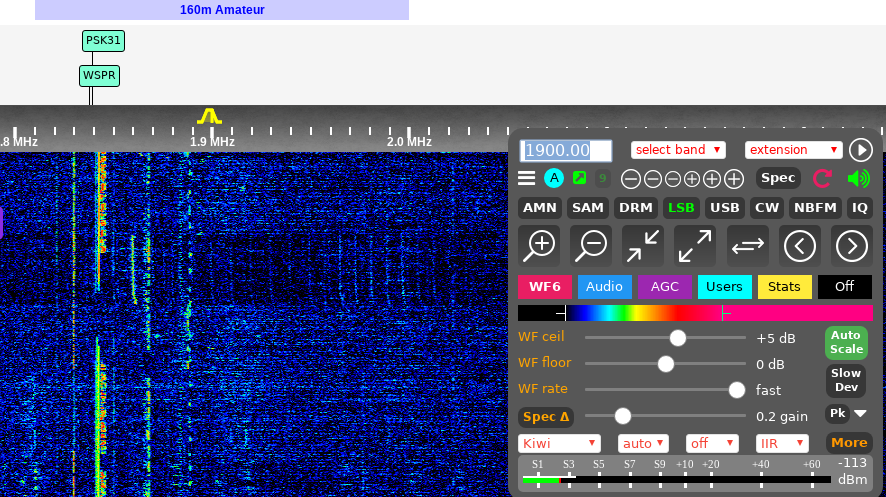Viewport: 886px width, 497px height.
Task: Open the hamburger menu icon
Action: pyautogui.click(x=527, y=179)
